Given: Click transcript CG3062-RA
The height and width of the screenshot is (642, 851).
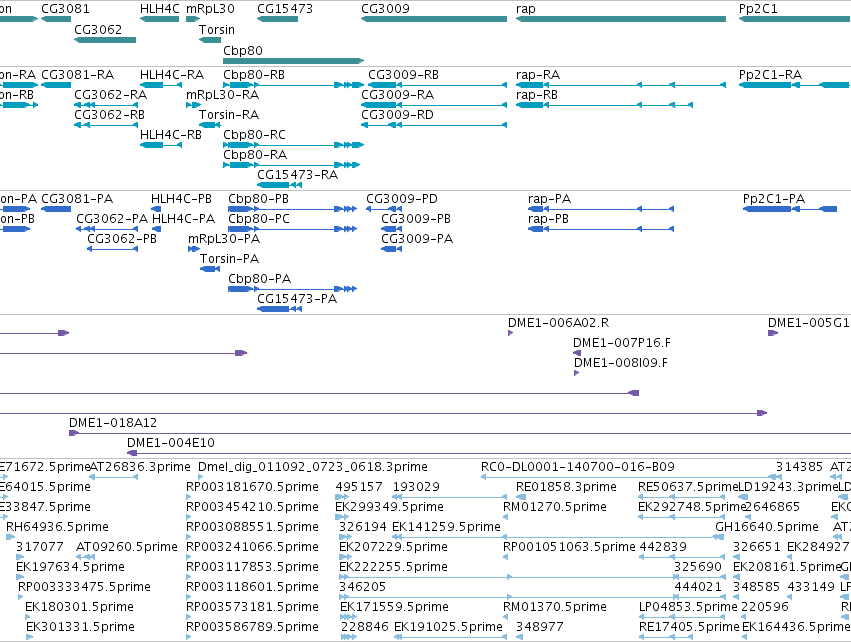Looking at the screenshot, I should click(x=106, y=105).
